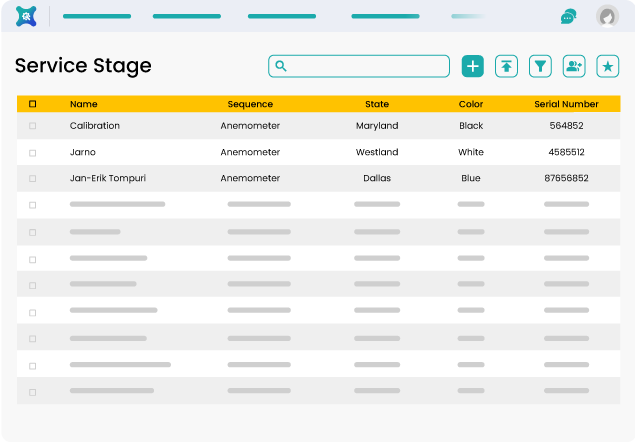Image resolution: width=635 pixels, height=442 pixels.
Task: Open the third navigation menu item
Action: [282, 16]
